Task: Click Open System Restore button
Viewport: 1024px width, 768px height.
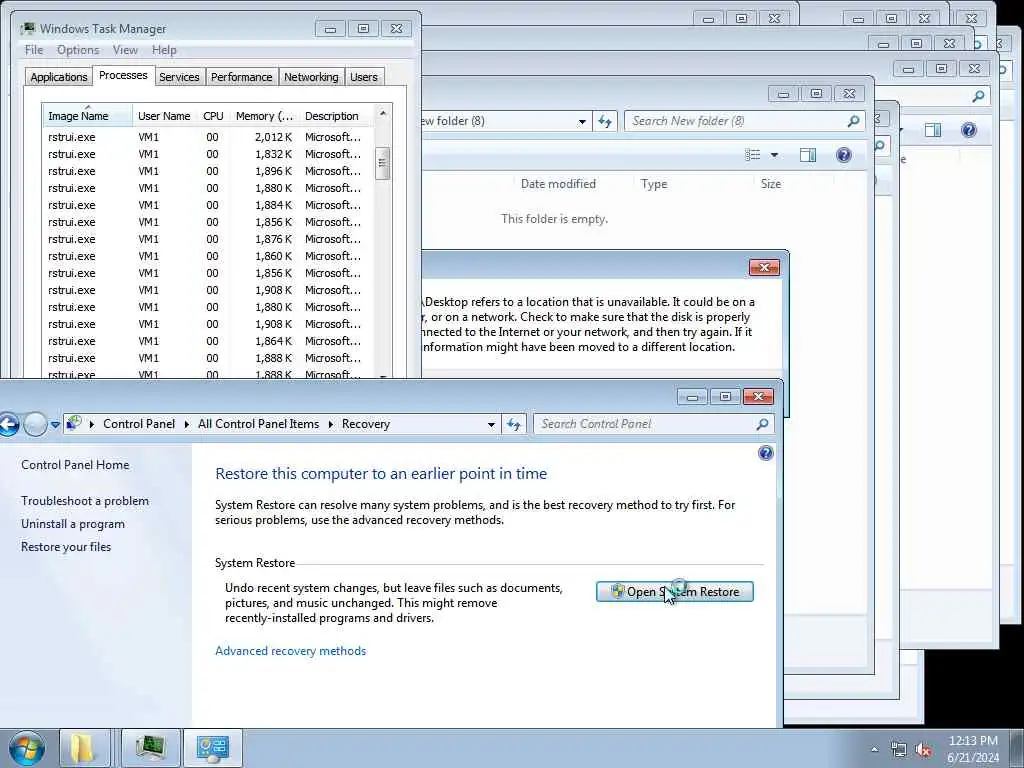Action: [x=675, y=592]
